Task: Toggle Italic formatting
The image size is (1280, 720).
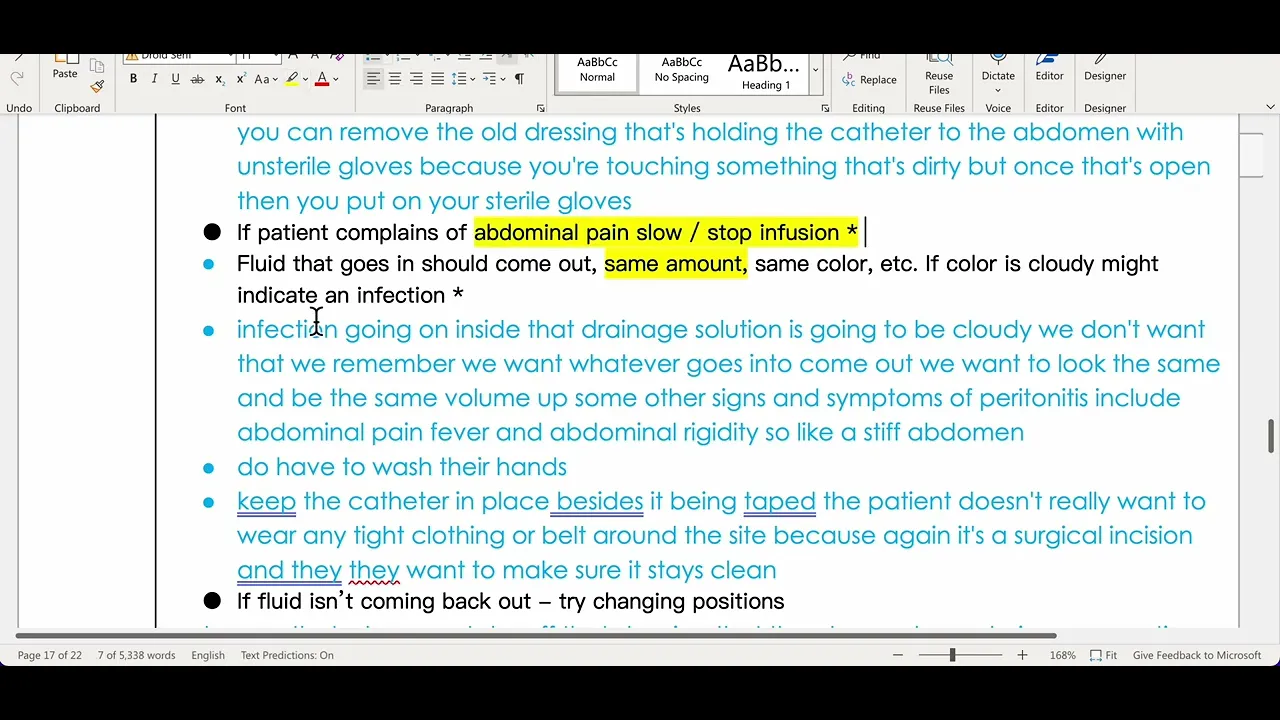Action: pos(154,79)
